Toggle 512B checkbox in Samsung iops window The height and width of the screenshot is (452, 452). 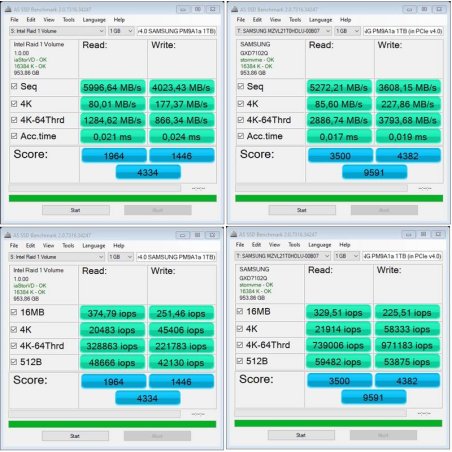pos(240,361)
